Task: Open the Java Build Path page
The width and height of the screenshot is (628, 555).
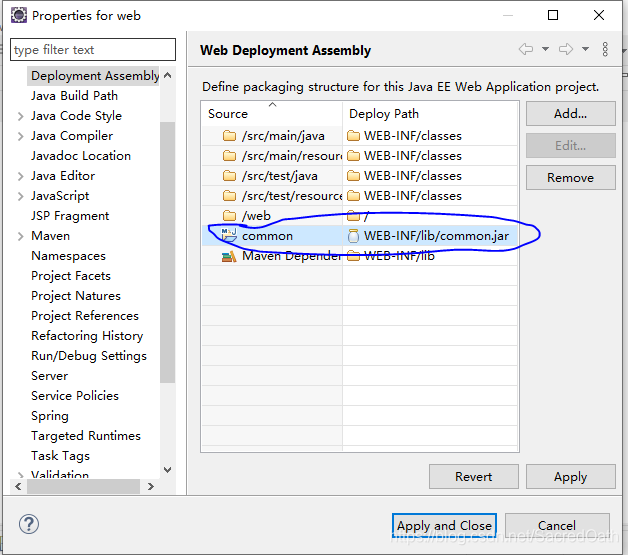Action: pyautogui.click(x=74, y=96)
